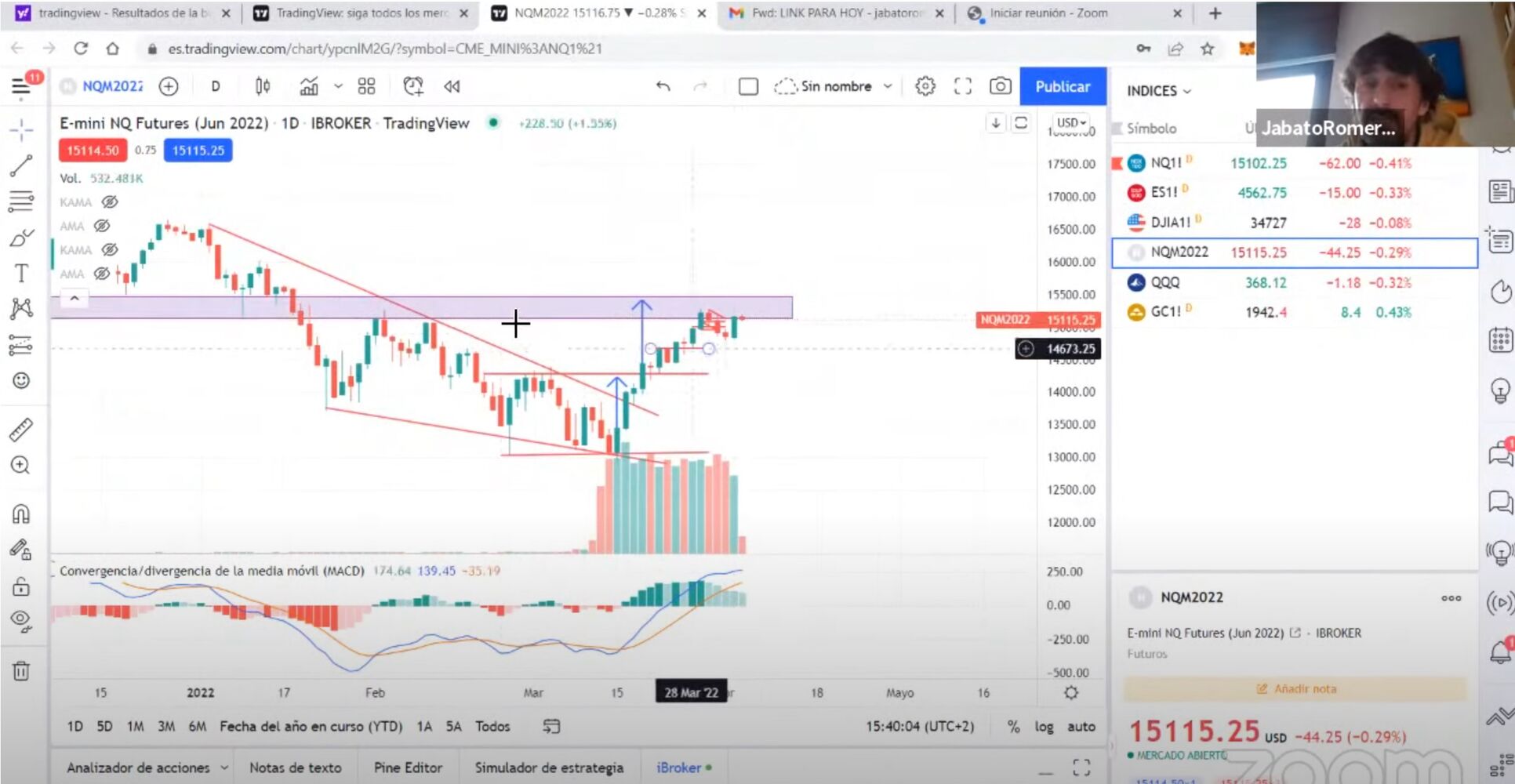Expand the INDICES watchlist dropdown
Image resolution: width=1515 pixels, height=784 pixels.
pyautogui.click(x=1159, y=91)
